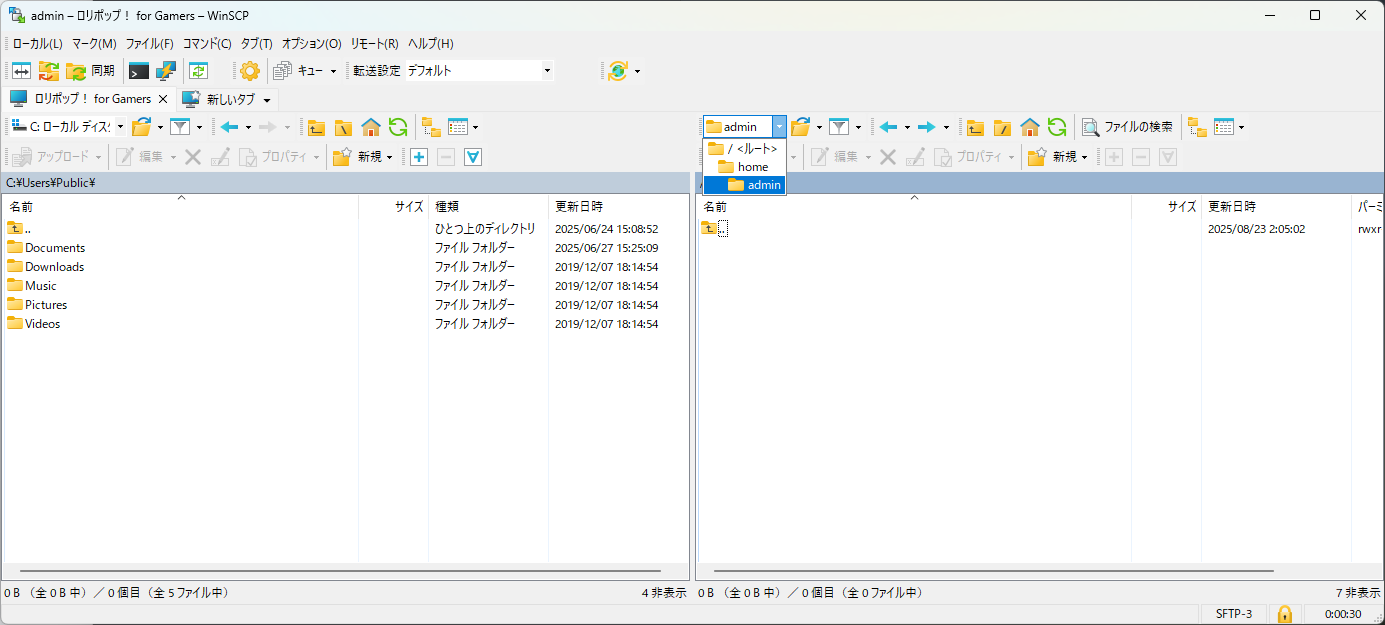Open the オプション(O) menu
The width and height of the screenshot is (1385, 625).
(x=311, y=44)
